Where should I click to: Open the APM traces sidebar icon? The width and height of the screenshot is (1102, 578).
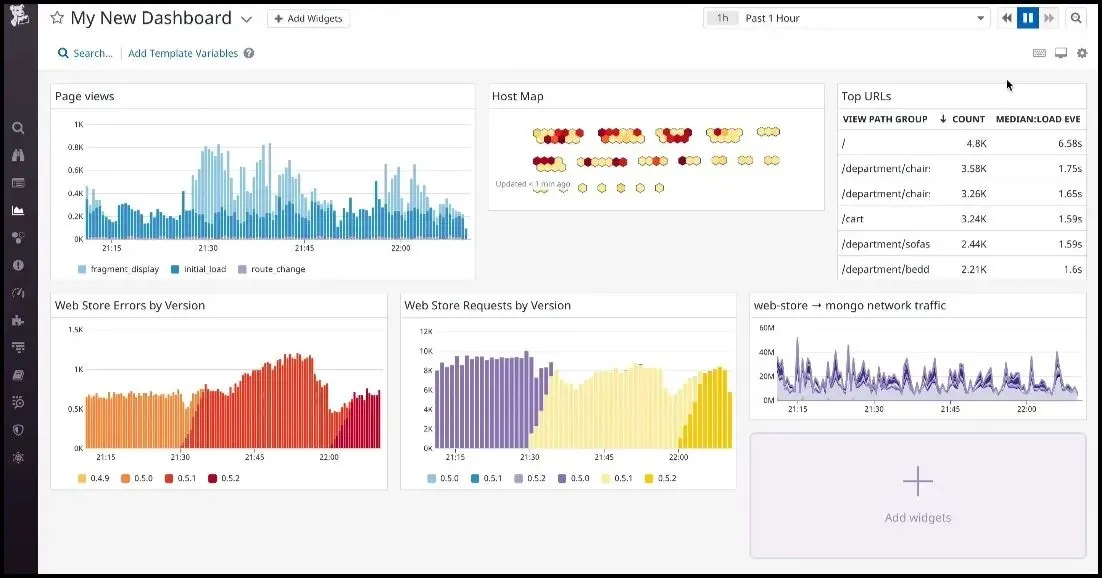click(18, 347)
